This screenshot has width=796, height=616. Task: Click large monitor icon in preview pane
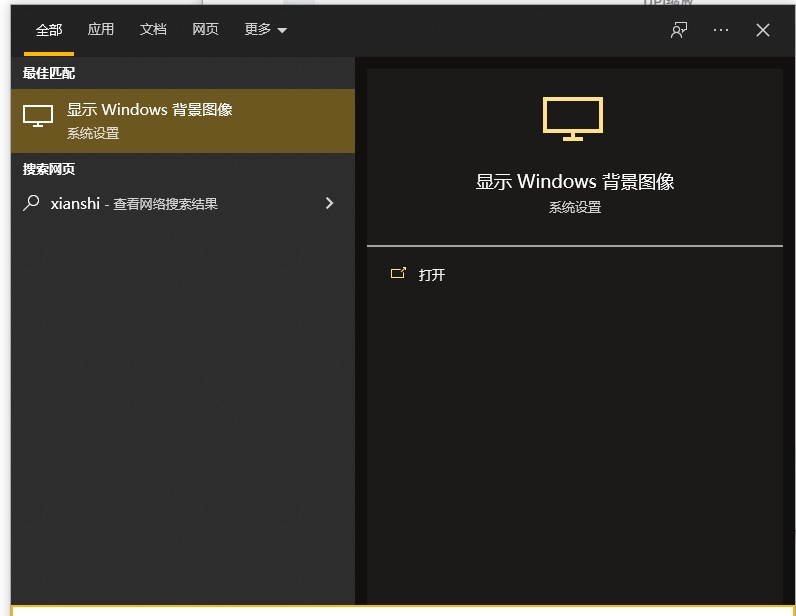(x=573, y=119)
